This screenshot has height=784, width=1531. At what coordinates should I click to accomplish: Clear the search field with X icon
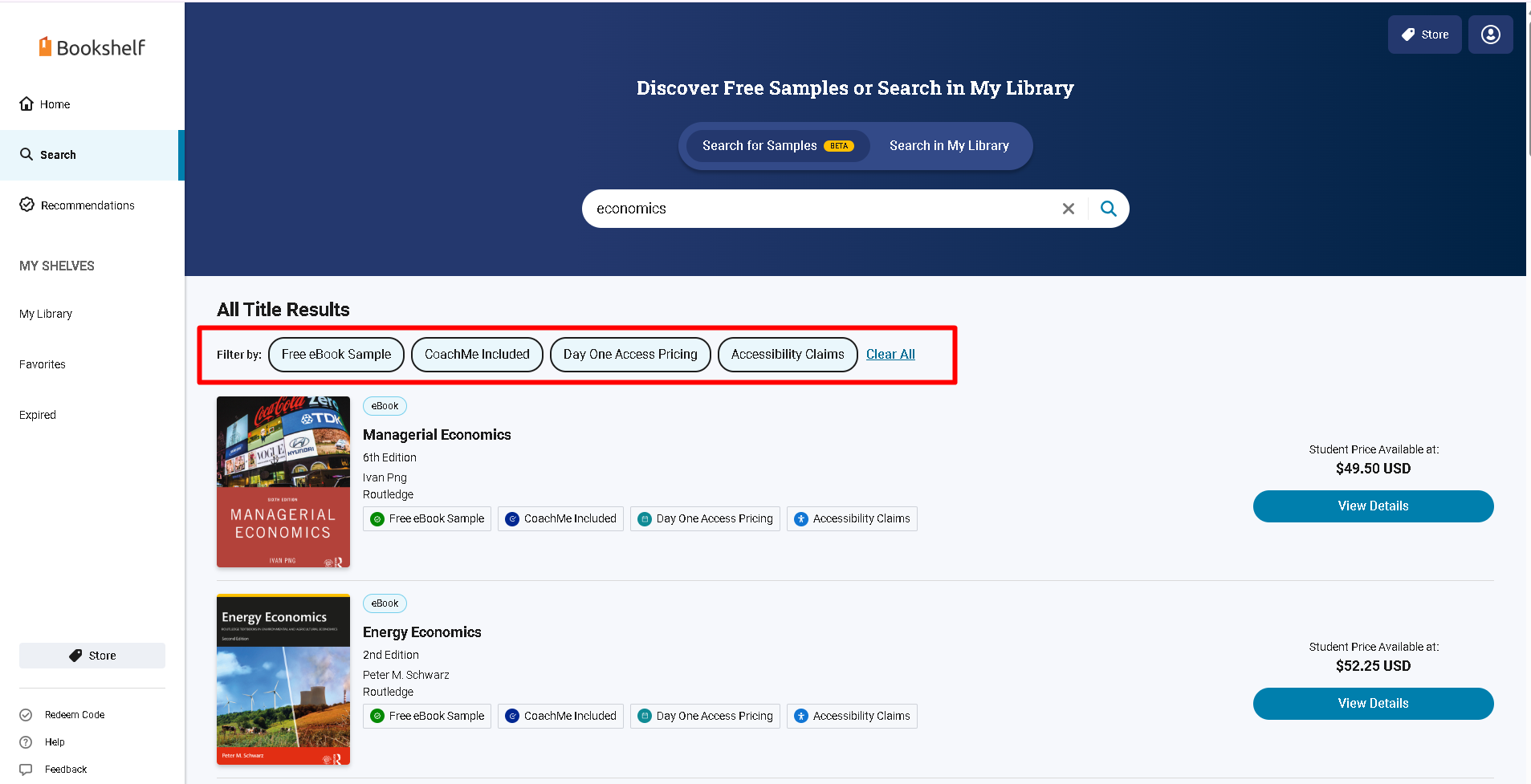pos(1068,209)
